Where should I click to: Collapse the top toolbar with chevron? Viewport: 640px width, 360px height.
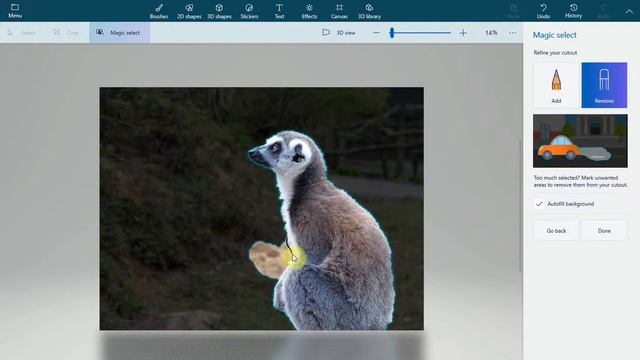[x=629, y=11]
